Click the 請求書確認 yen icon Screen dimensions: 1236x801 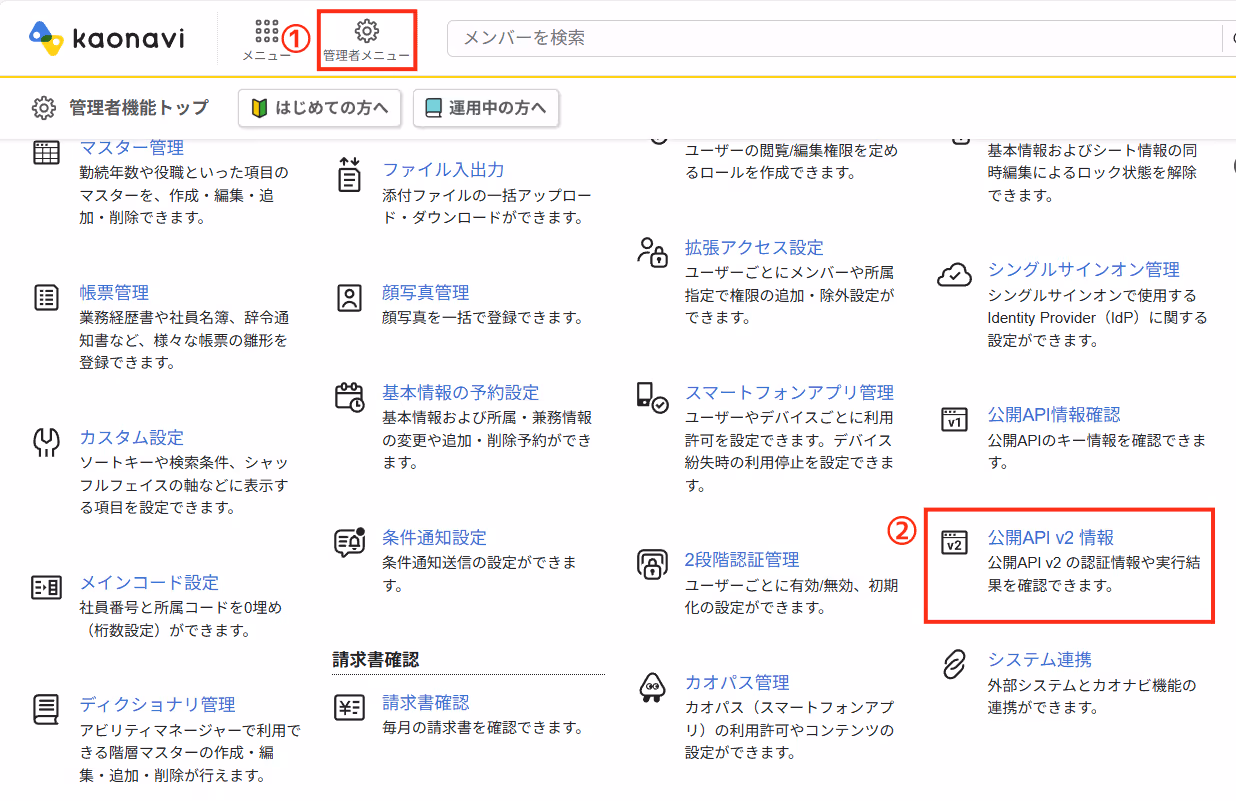pos(349,708)
